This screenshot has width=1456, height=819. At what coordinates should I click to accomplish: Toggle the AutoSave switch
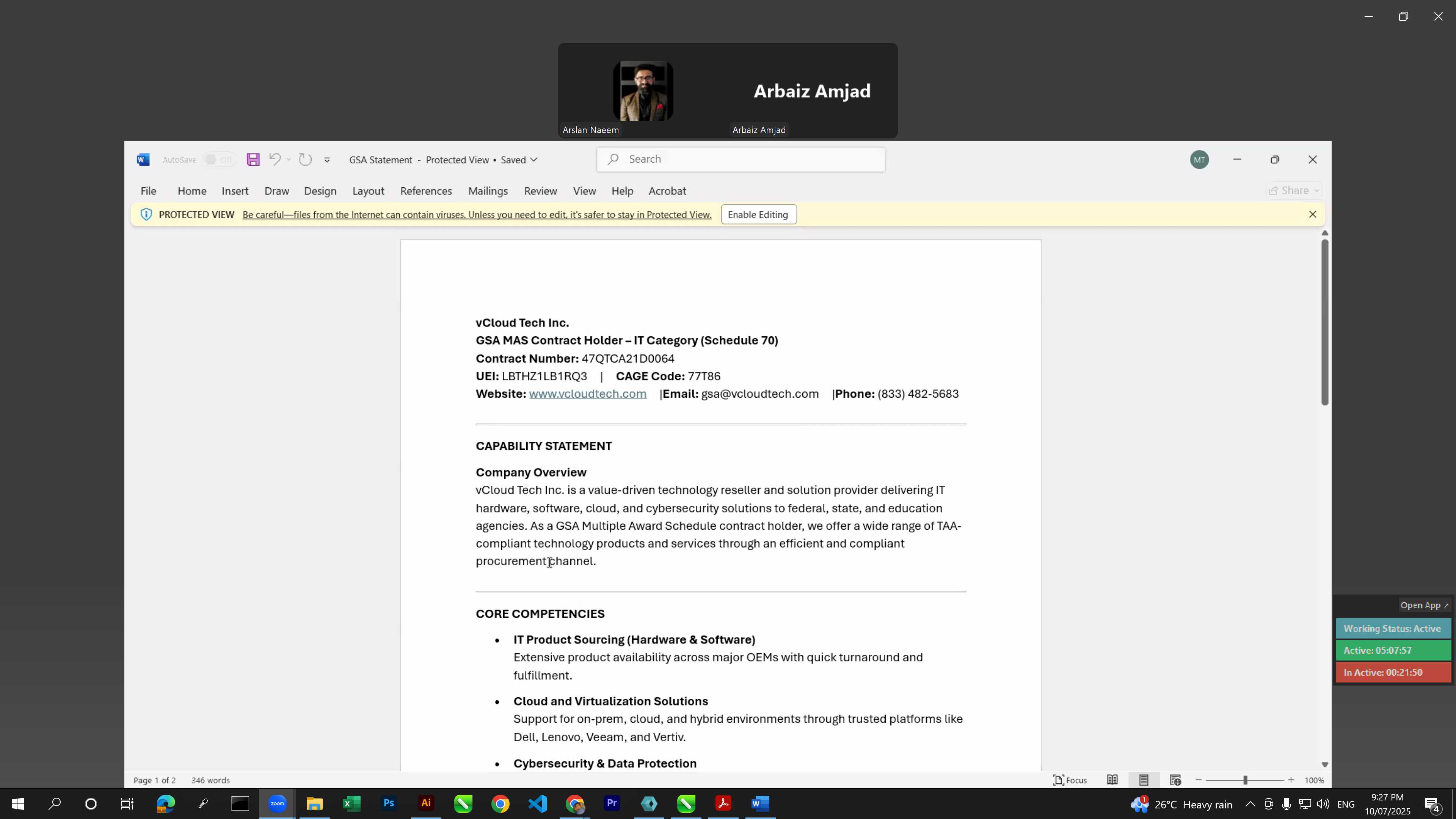[x=219, y=160]
